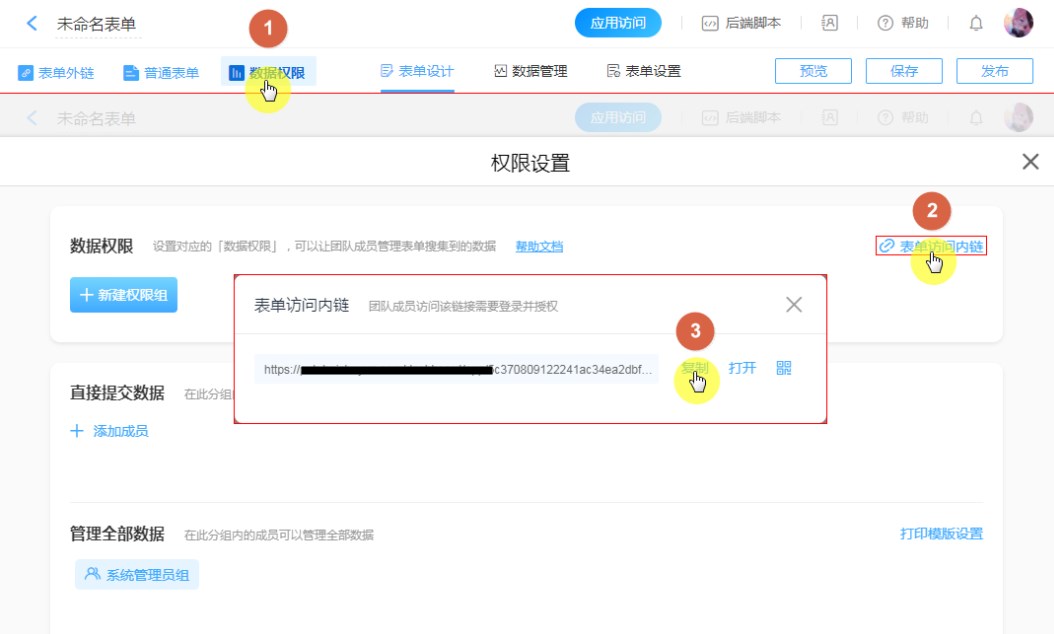Click the user avatar at top right
This screenshot has height=634, width=1054.
click(1018, 23)
